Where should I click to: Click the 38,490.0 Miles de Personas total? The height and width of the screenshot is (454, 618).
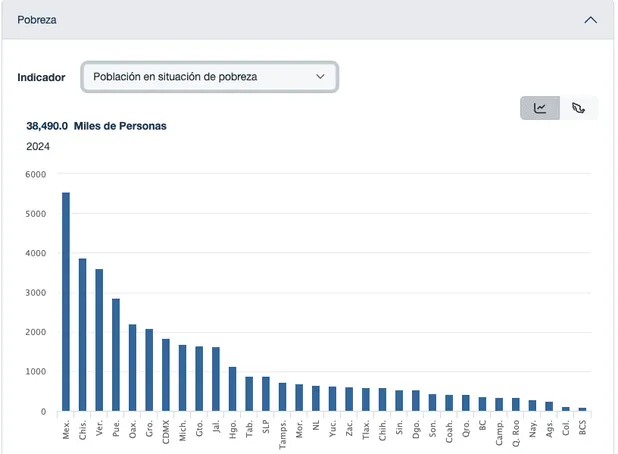pyautogui.click(x=97, y=126)
